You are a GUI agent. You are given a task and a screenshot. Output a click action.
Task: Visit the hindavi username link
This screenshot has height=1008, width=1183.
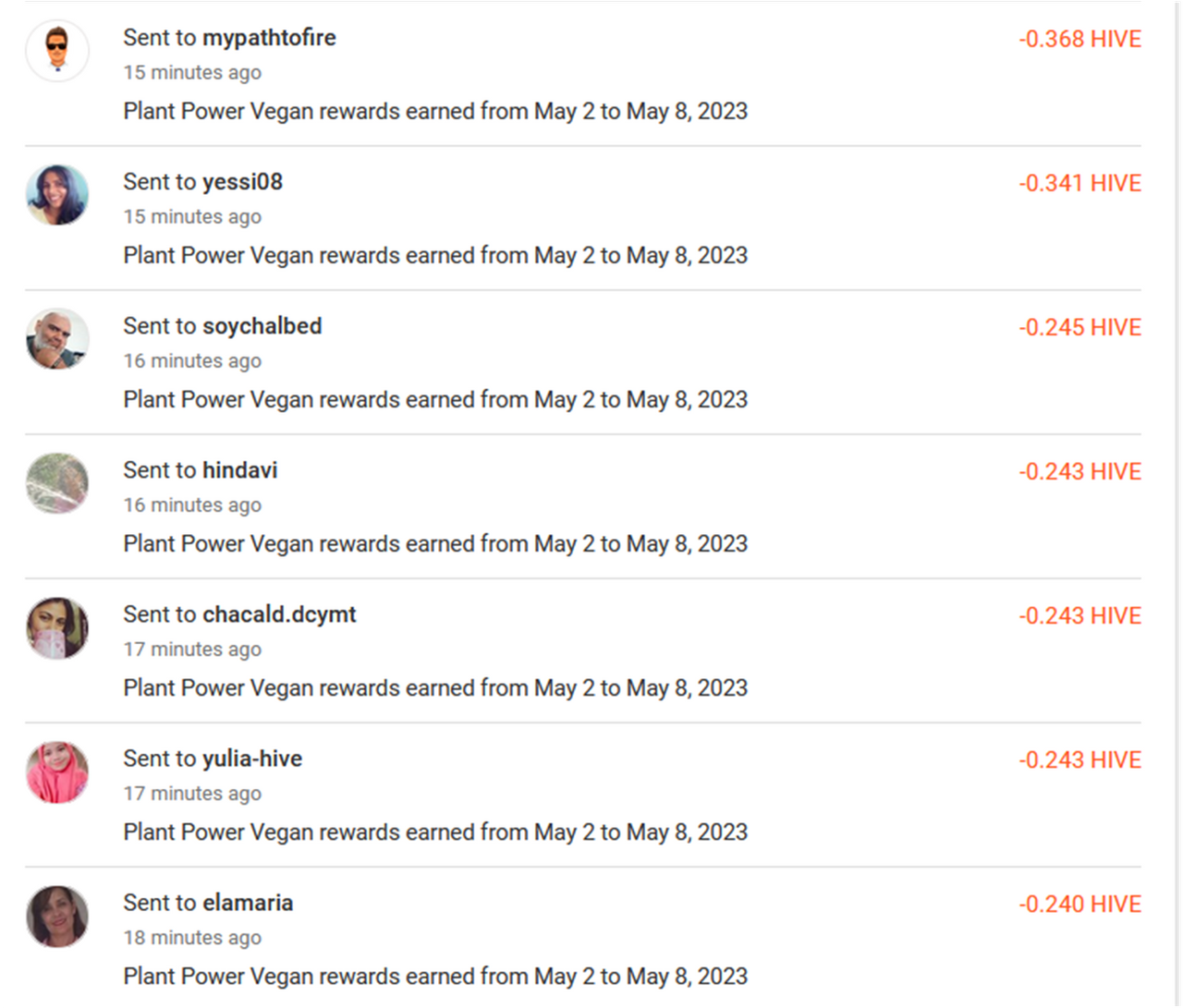[x=239, y=470]
